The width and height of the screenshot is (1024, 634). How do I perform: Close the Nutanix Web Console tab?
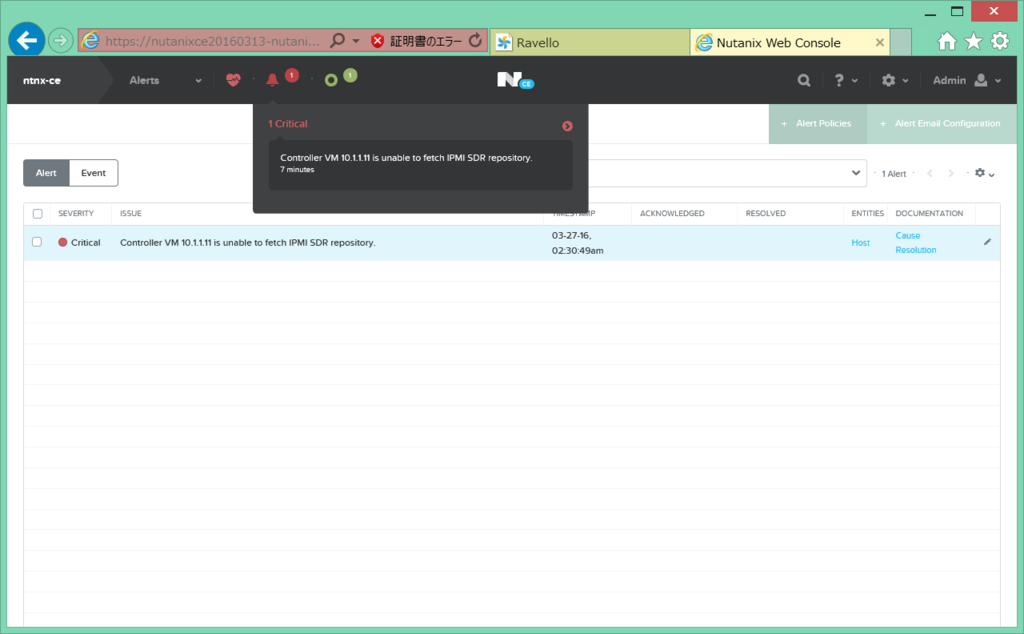tap(880, 42)
